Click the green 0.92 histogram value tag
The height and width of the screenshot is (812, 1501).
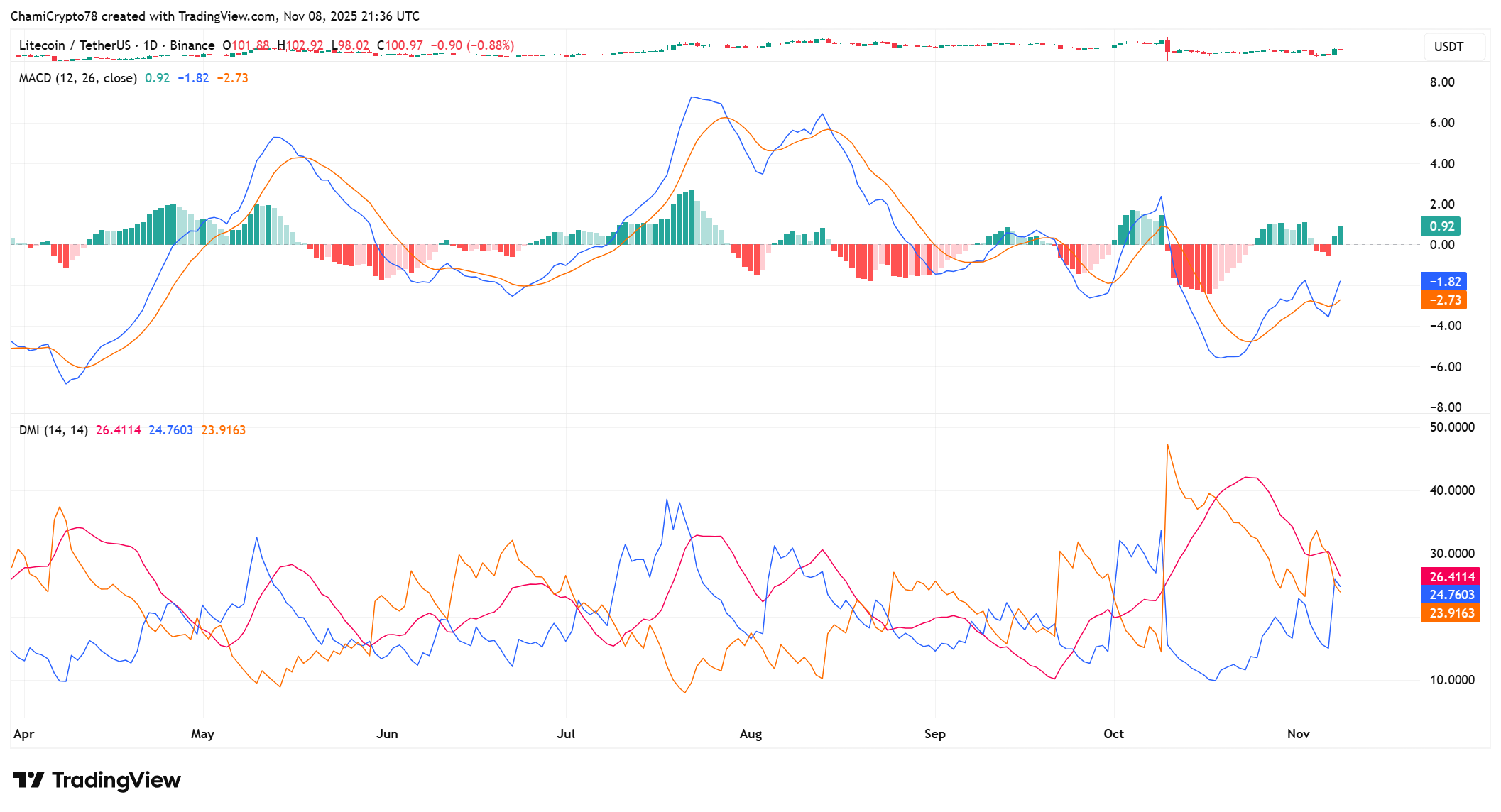pyautogui.click(x=1441, y=226)
